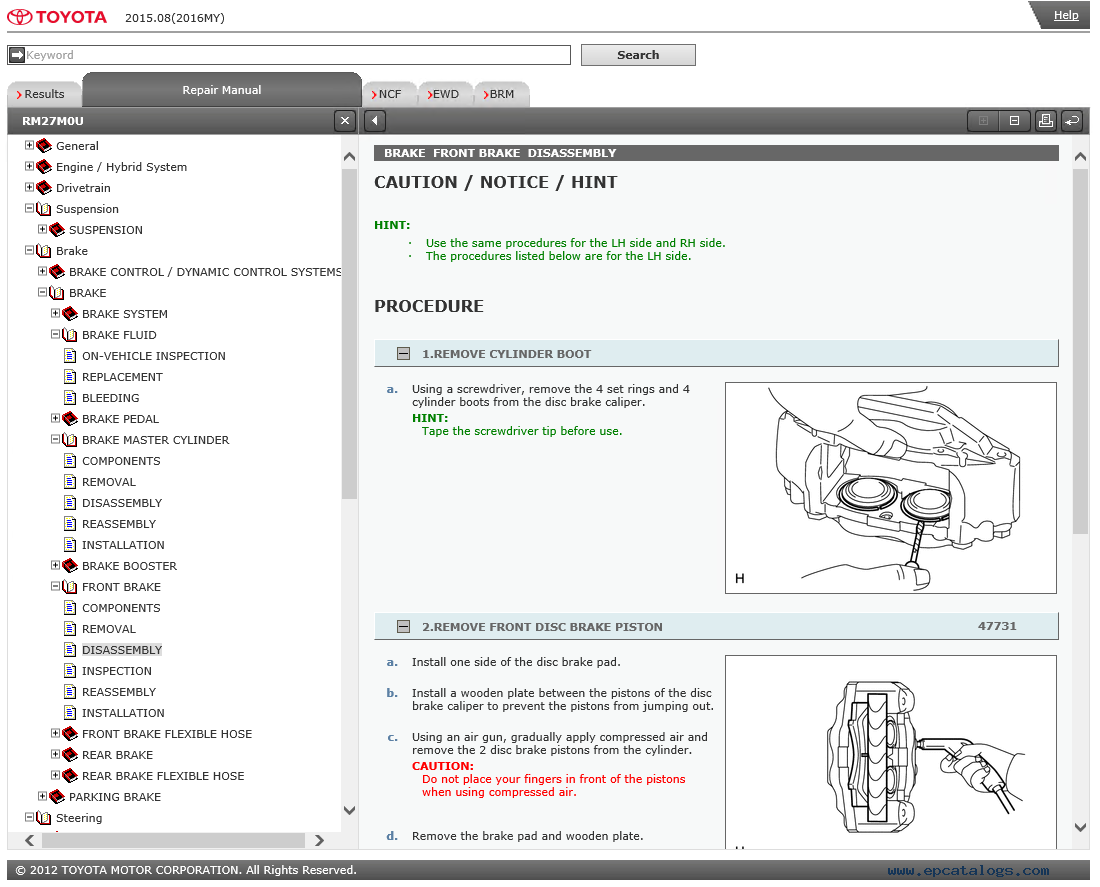
Task: Expand the FRONT BRAKE FLEXIBLE HOSE node
Action: [x=55, y=733]
